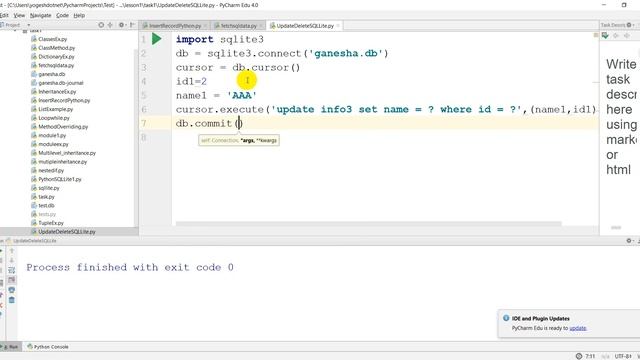Click the print icon in Run console
The image size is (640, 360).
(x=12, y=290)
